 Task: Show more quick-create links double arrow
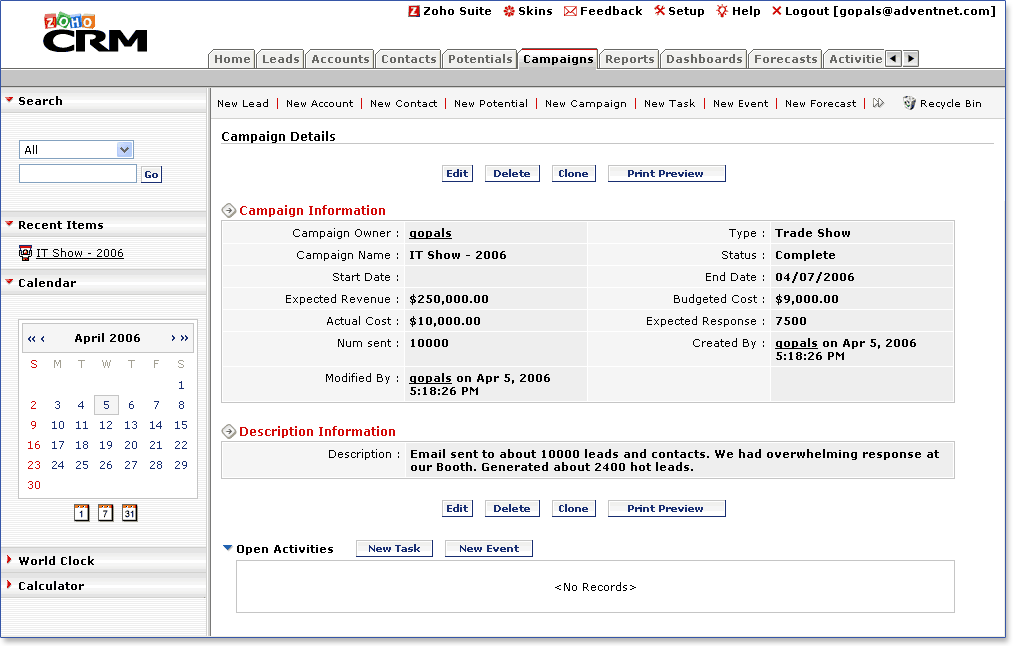(x=878, y=103)
